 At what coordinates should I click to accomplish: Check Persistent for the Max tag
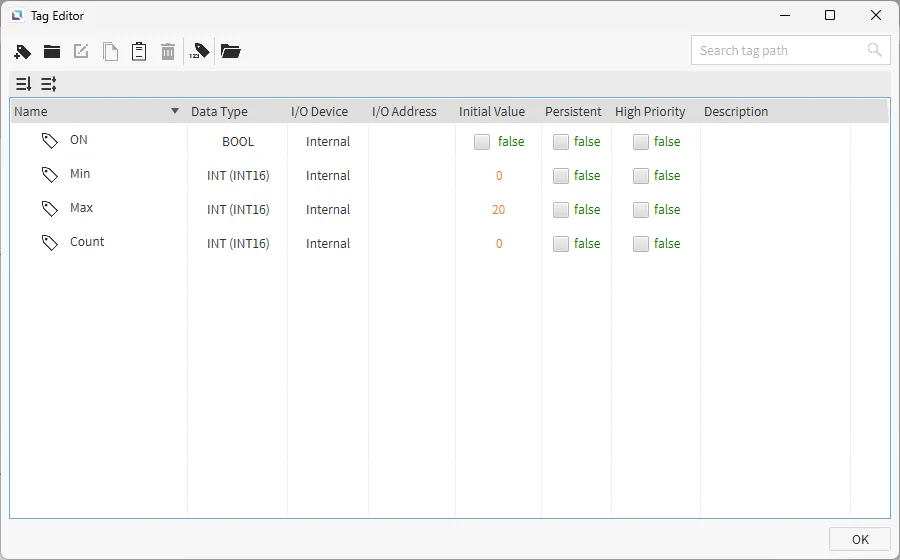(561, 210)
